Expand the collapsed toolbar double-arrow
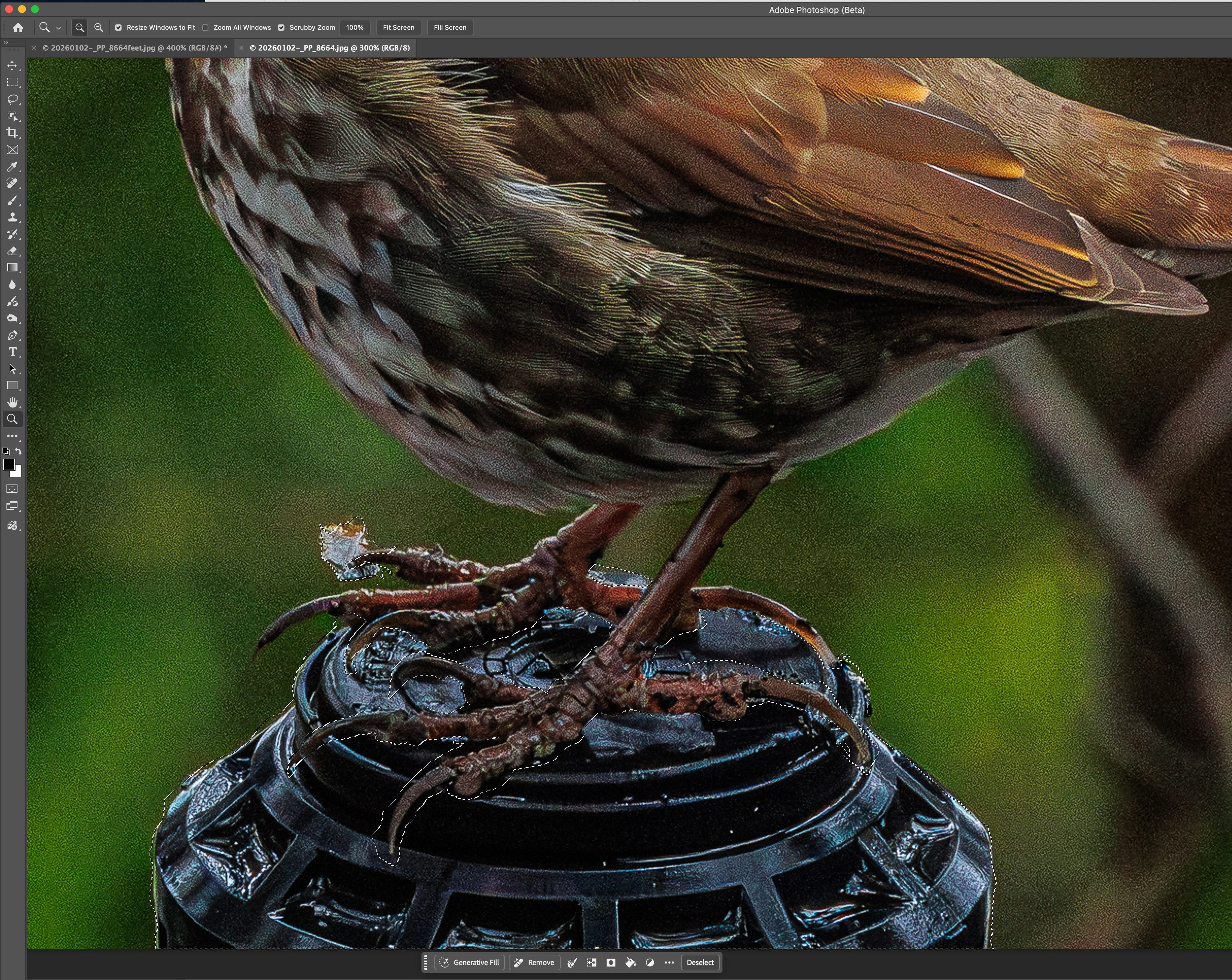This screenshot has height=980, width=1232. 6,42
